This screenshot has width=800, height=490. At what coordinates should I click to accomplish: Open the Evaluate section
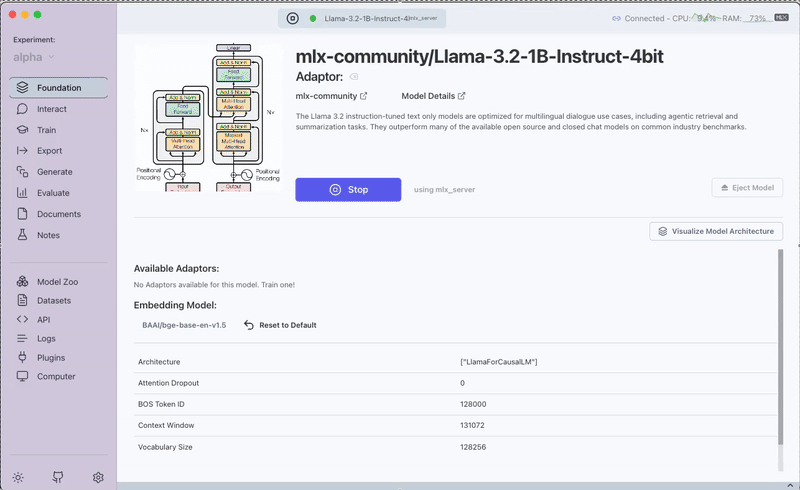pyautogui.click(x=53, y=193)
